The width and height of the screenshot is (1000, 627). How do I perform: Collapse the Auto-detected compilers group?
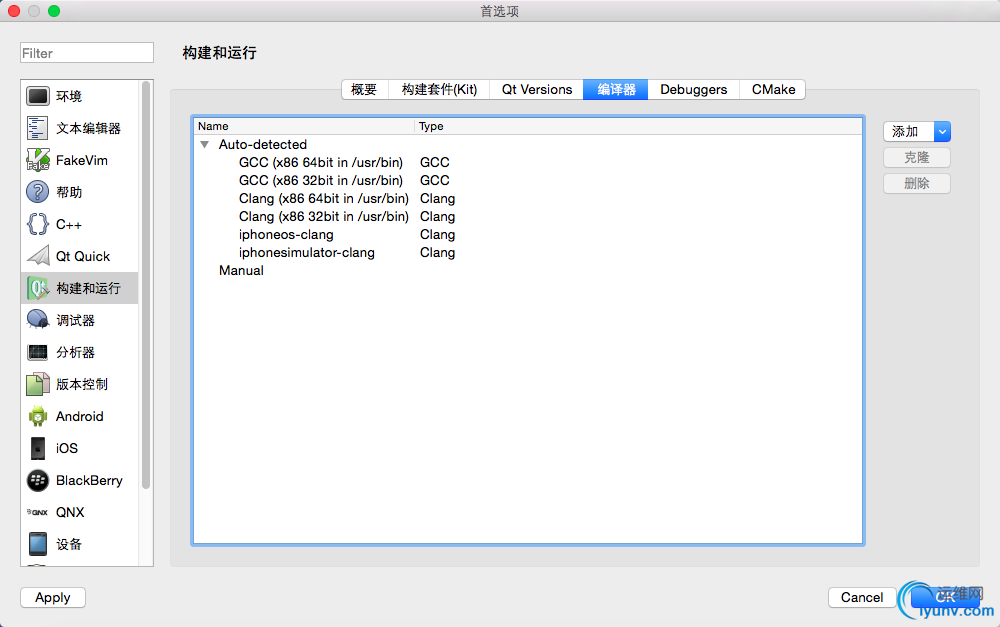coord(205,145)
